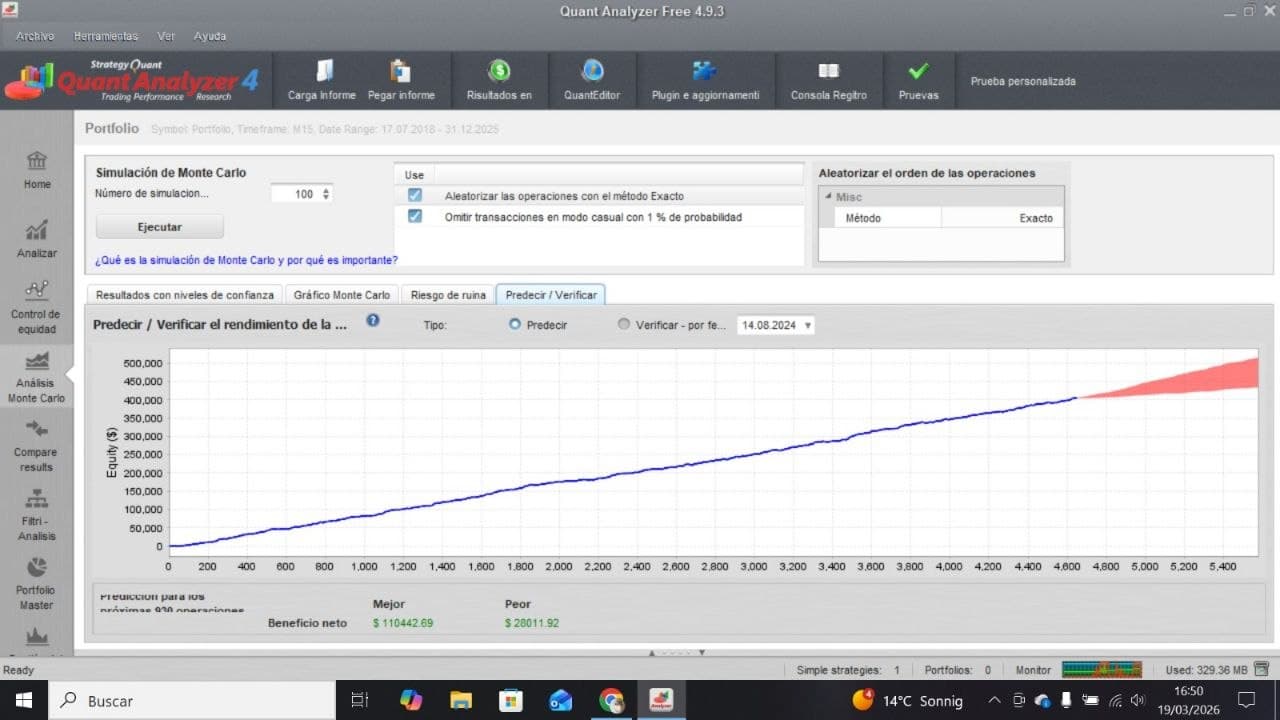The height and width of the screenshot is (720, 1280).
Task: Open the Consola Regitro toolbar icon
Action: click(x=828, y=71)
